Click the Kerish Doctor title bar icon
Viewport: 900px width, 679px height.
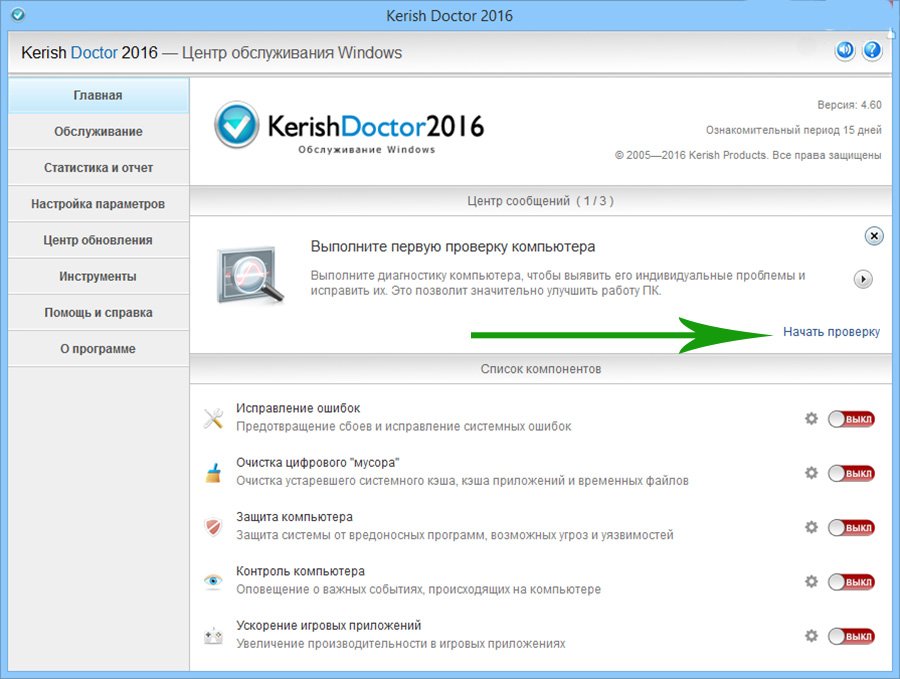(18, 14)
